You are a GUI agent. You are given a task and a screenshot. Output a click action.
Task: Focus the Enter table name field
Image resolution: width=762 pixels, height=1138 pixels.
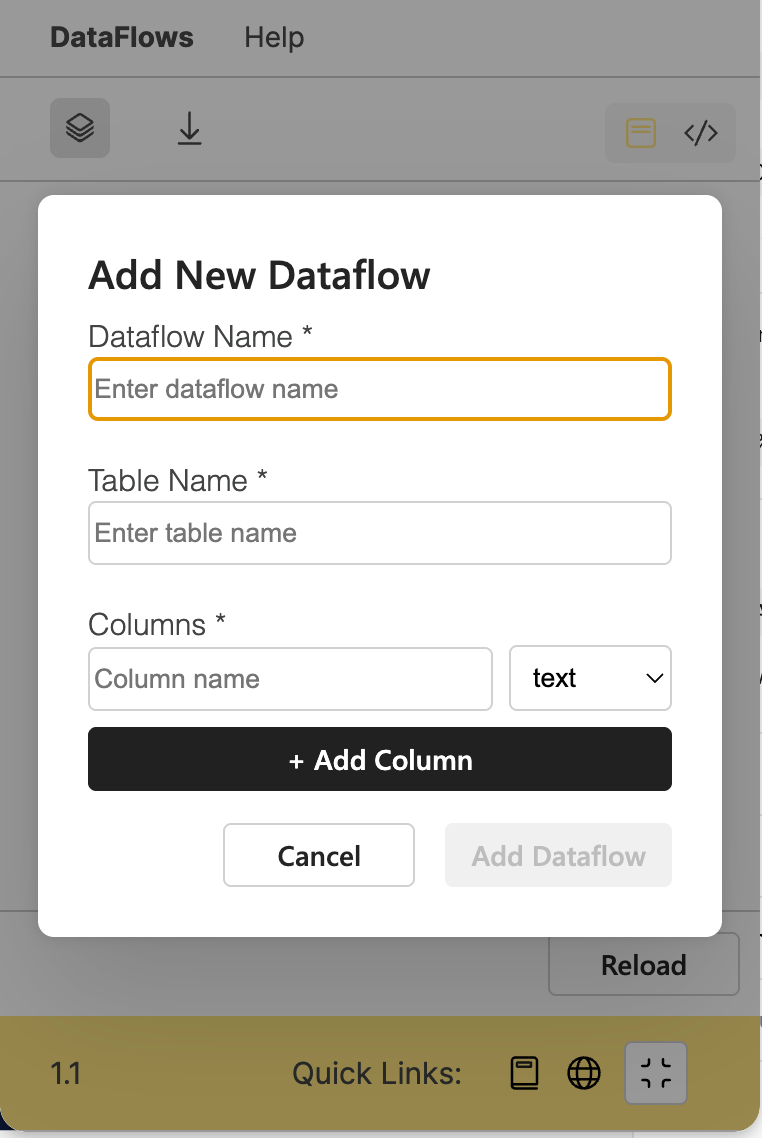(380, 533)
